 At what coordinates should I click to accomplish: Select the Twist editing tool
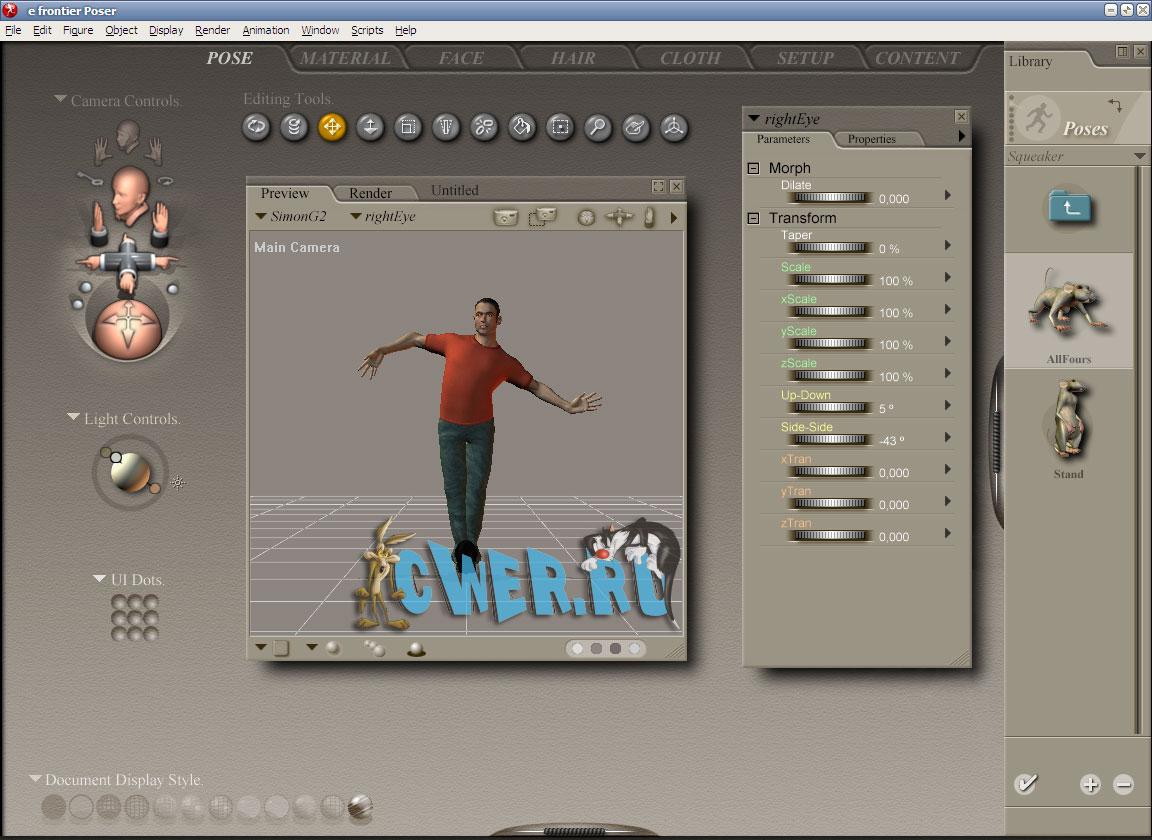coord(294,127)
